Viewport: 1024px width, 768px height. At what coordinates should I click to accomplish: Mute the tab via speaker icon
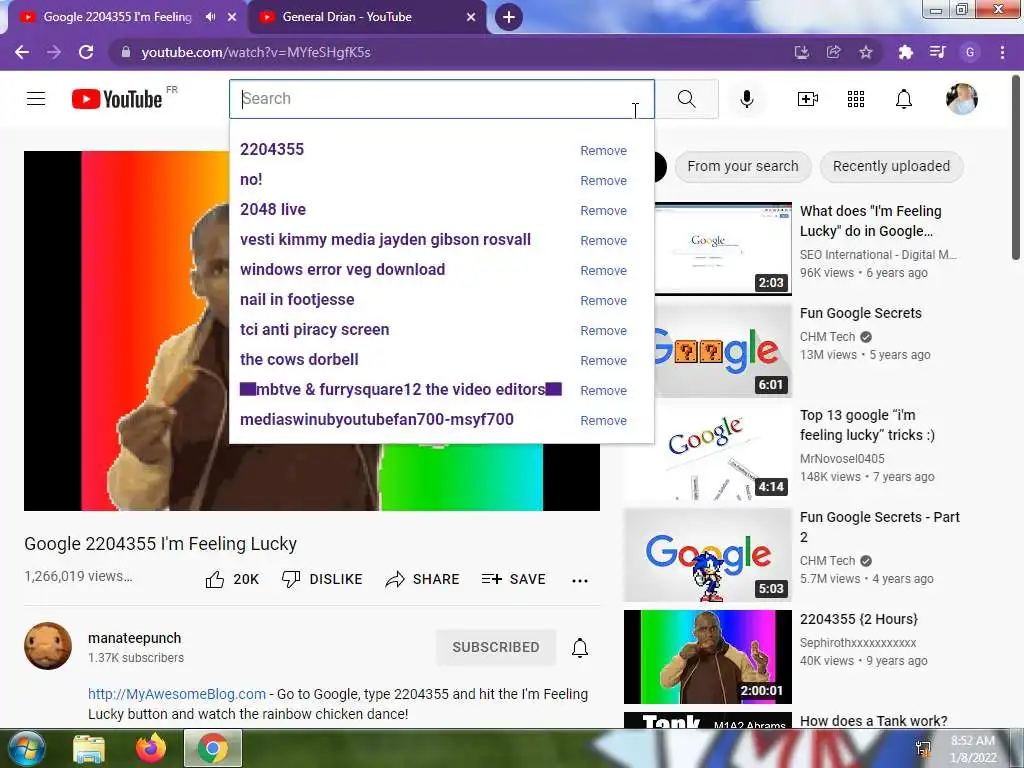click(210, 17)
